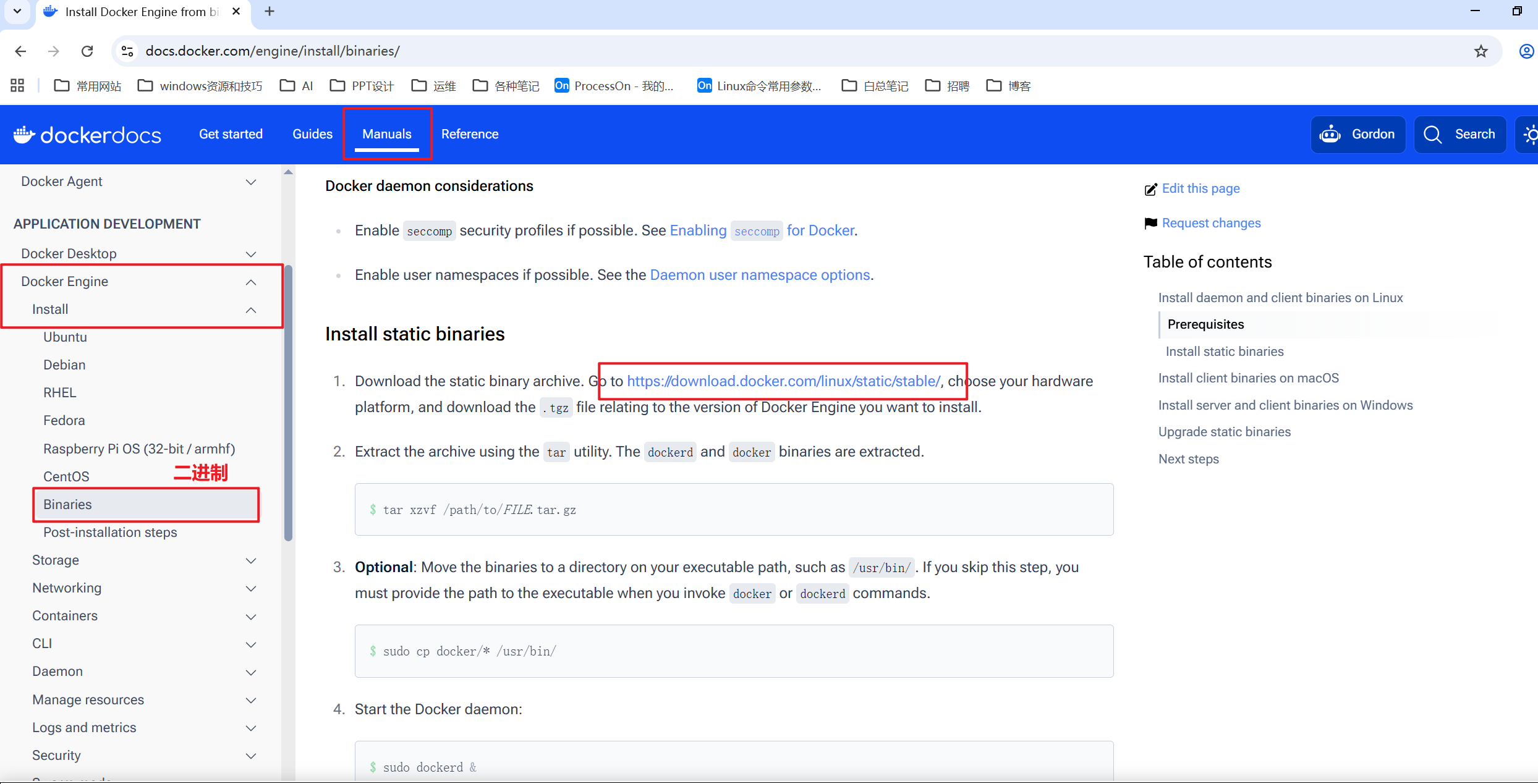
Task: Click the Docker docs logo
Action: point(87,135)
